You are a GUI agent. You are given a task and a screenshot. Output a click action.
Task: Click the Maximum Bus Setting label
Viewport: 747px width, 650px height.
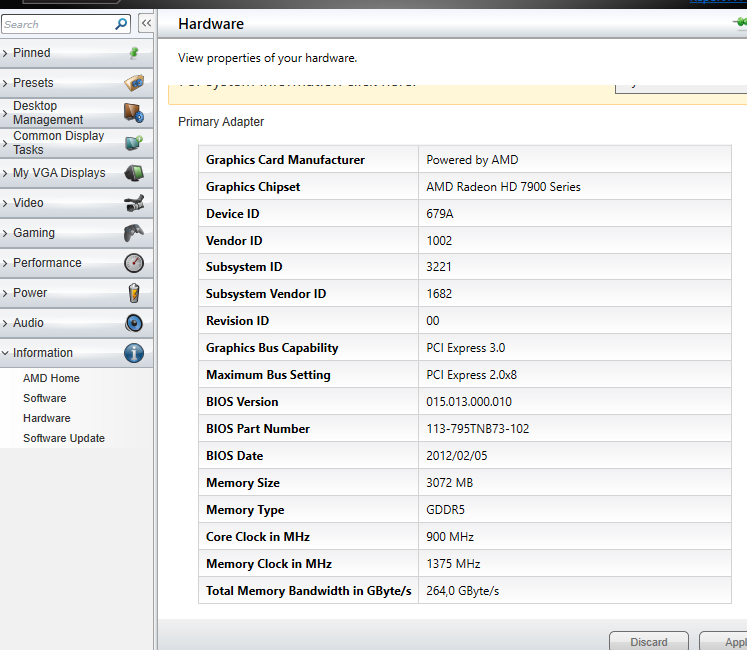click(268, 375)
